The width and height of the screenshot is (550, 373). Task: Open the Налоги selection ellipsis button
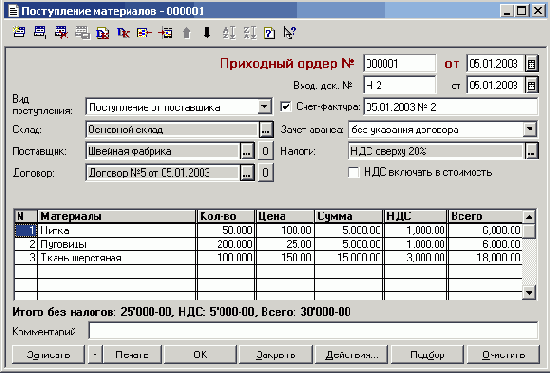point(531,151)
